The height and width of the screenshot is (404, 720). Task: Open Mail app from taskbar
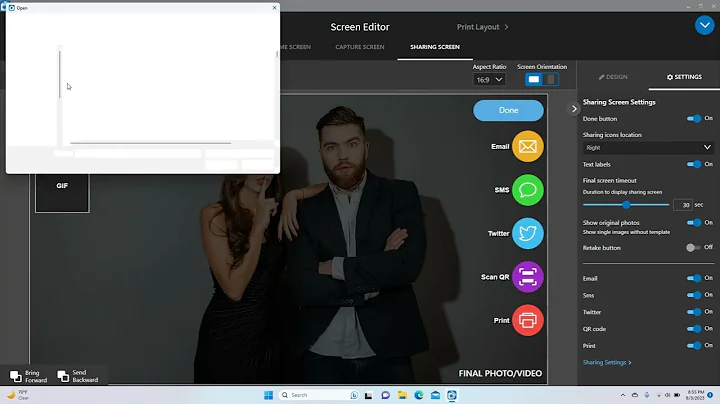435,395
